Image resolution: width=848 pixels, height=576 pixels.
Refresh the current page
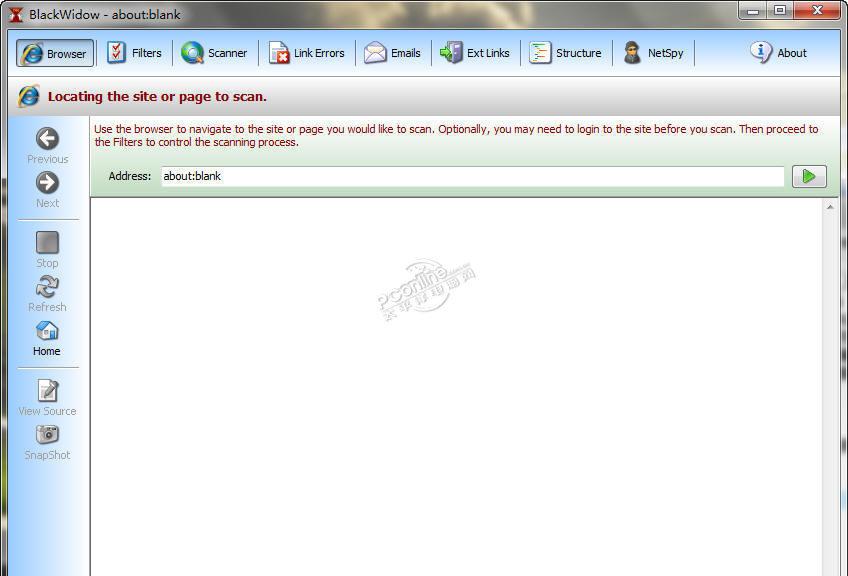tap(48, 294)
